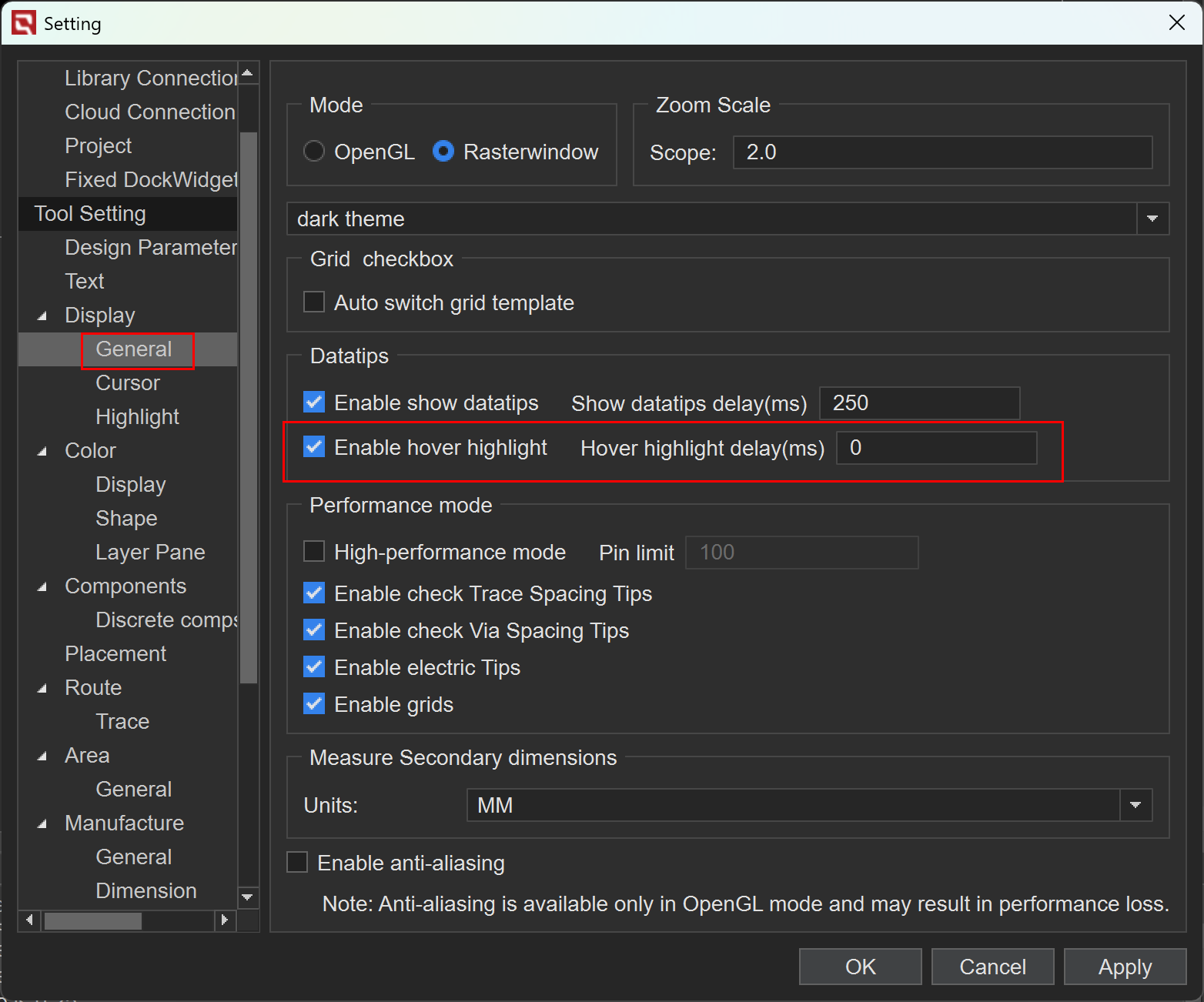Click the sidebar scroll down arrow

point(248,897)
